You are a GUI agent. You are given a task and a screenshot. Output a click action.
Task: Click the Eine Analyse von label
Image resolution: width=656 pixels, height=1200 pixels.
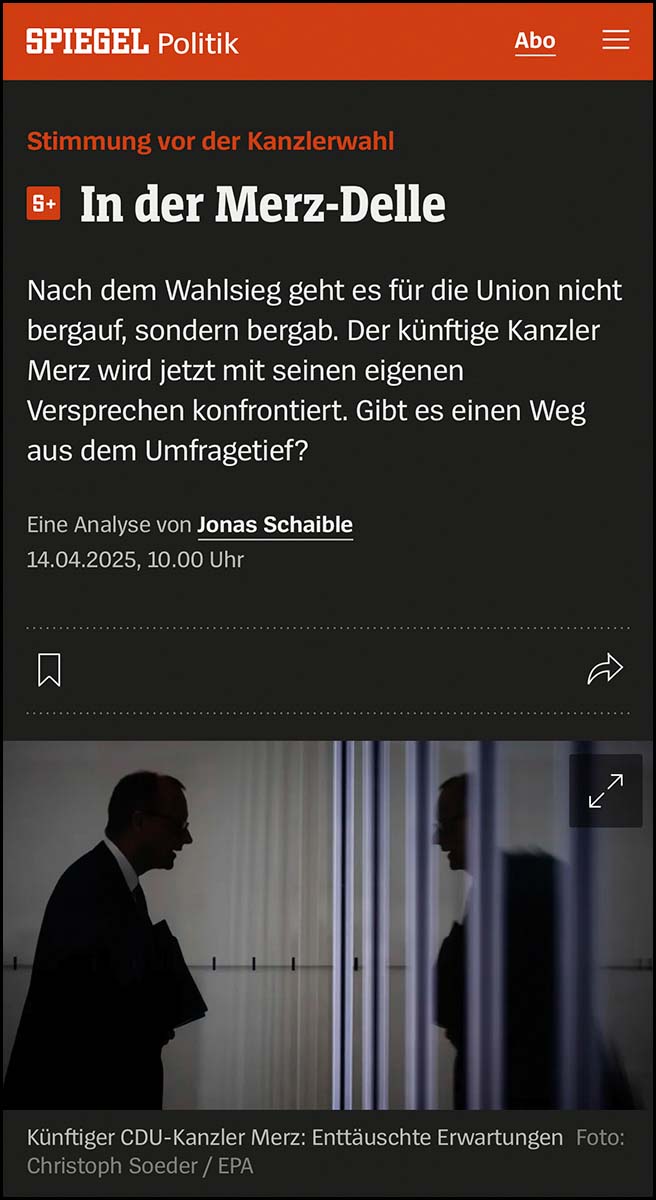(109, 525)
